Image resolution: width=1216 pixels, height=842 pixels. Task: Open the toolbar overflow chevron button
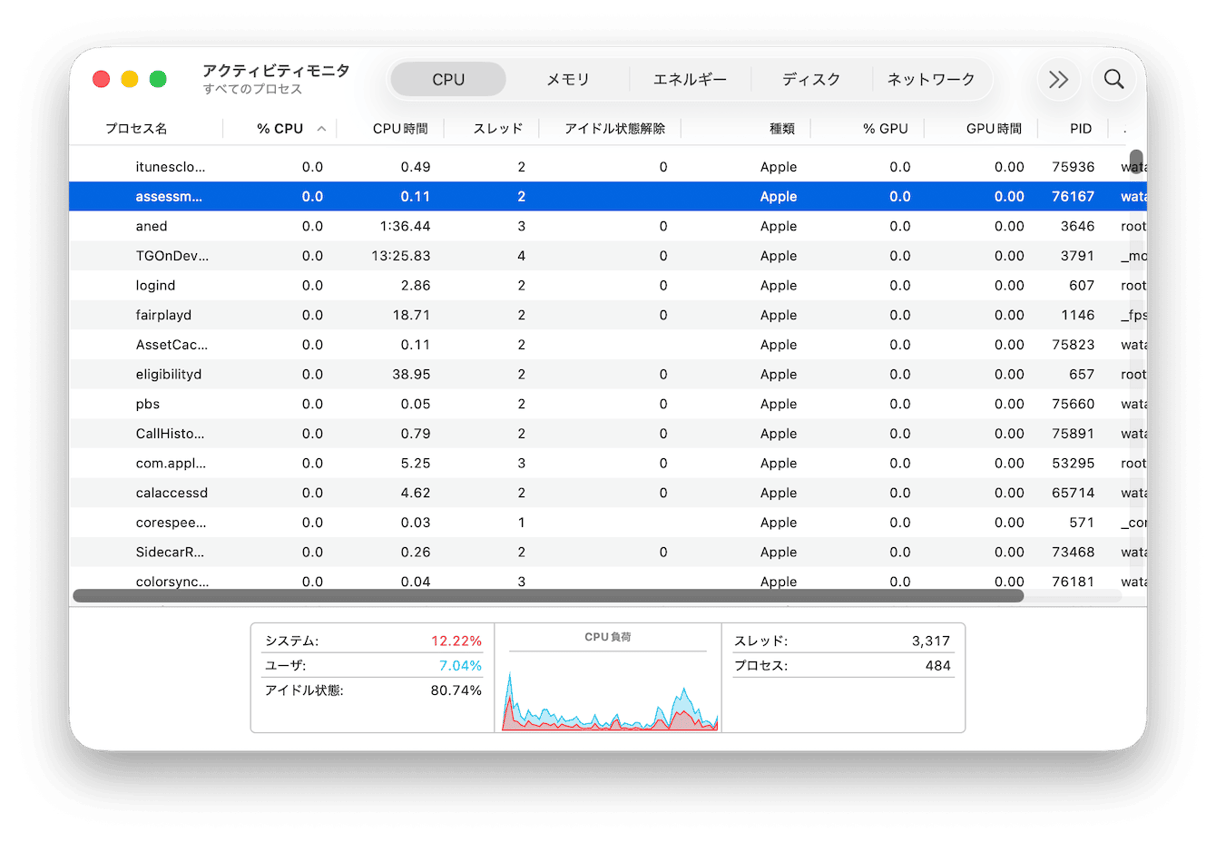[x=1058, y=80]
